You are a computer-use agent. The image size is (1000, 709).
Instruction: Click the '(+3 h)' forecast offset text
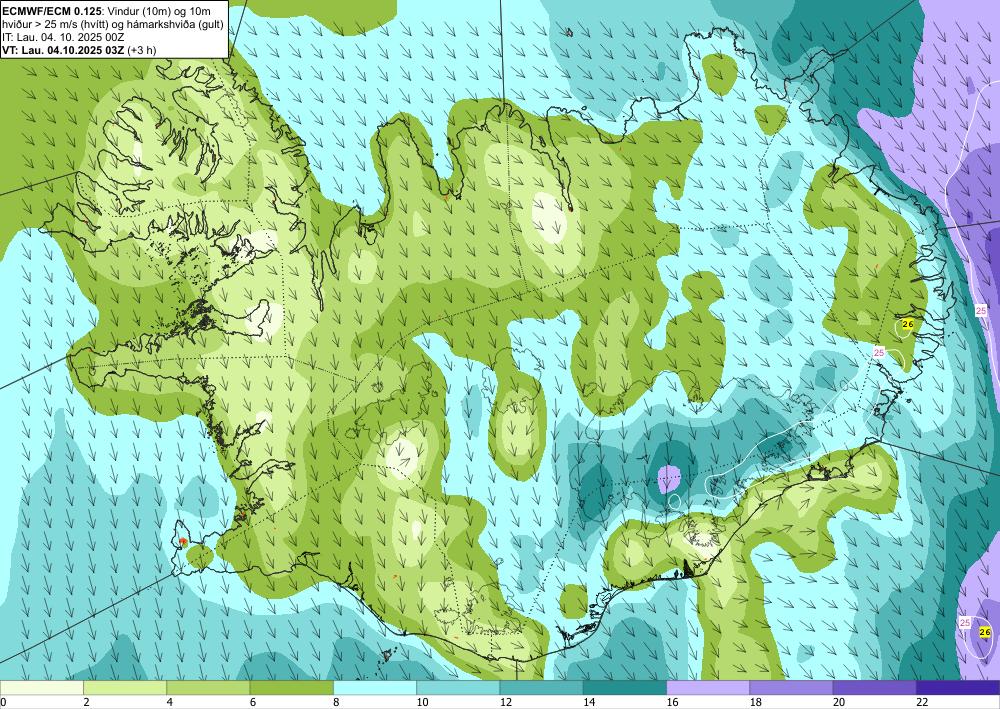[142, 50]
